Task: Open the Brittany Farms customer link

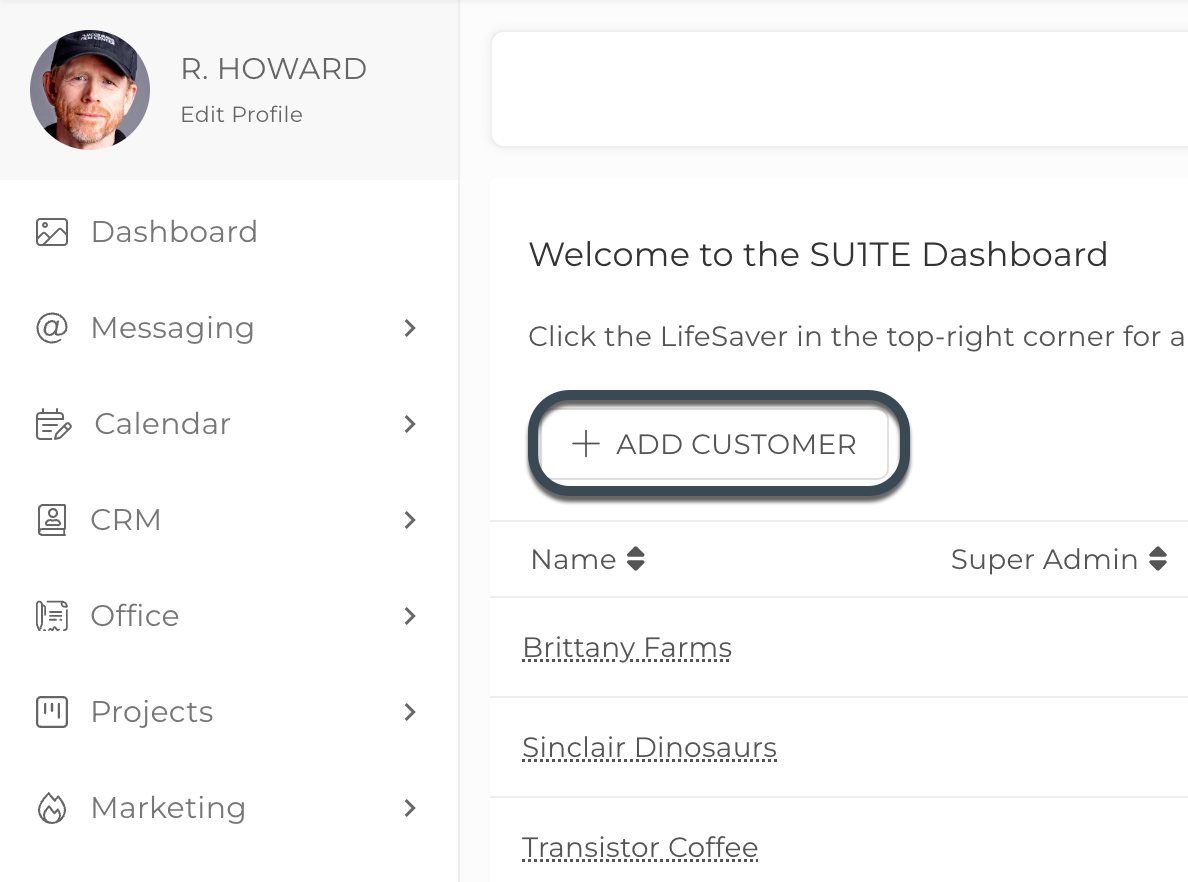Action: pos(627,648)
